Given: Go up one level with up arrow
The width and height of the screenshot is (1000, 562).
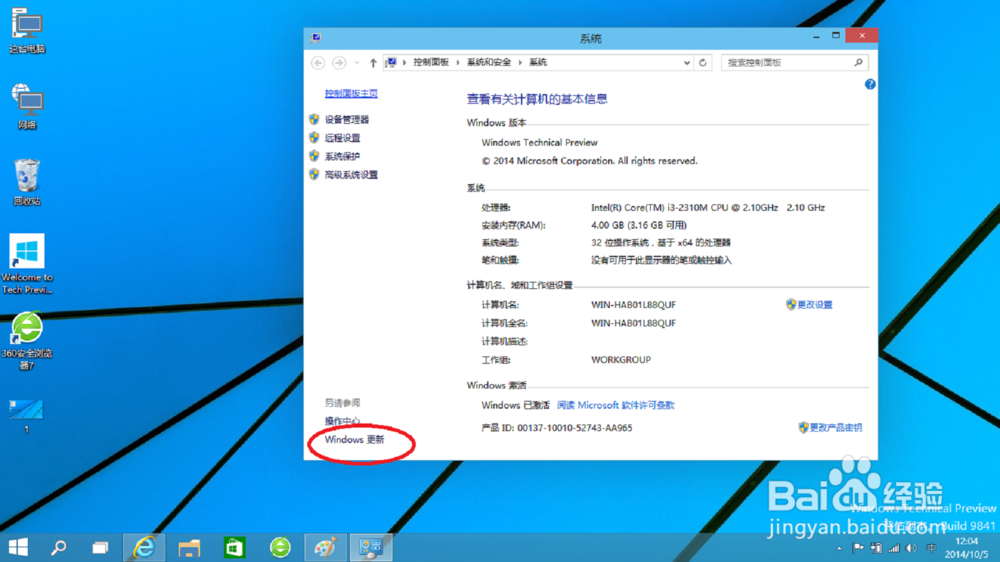Looking at the screenshot, I should tap(373, 63).
